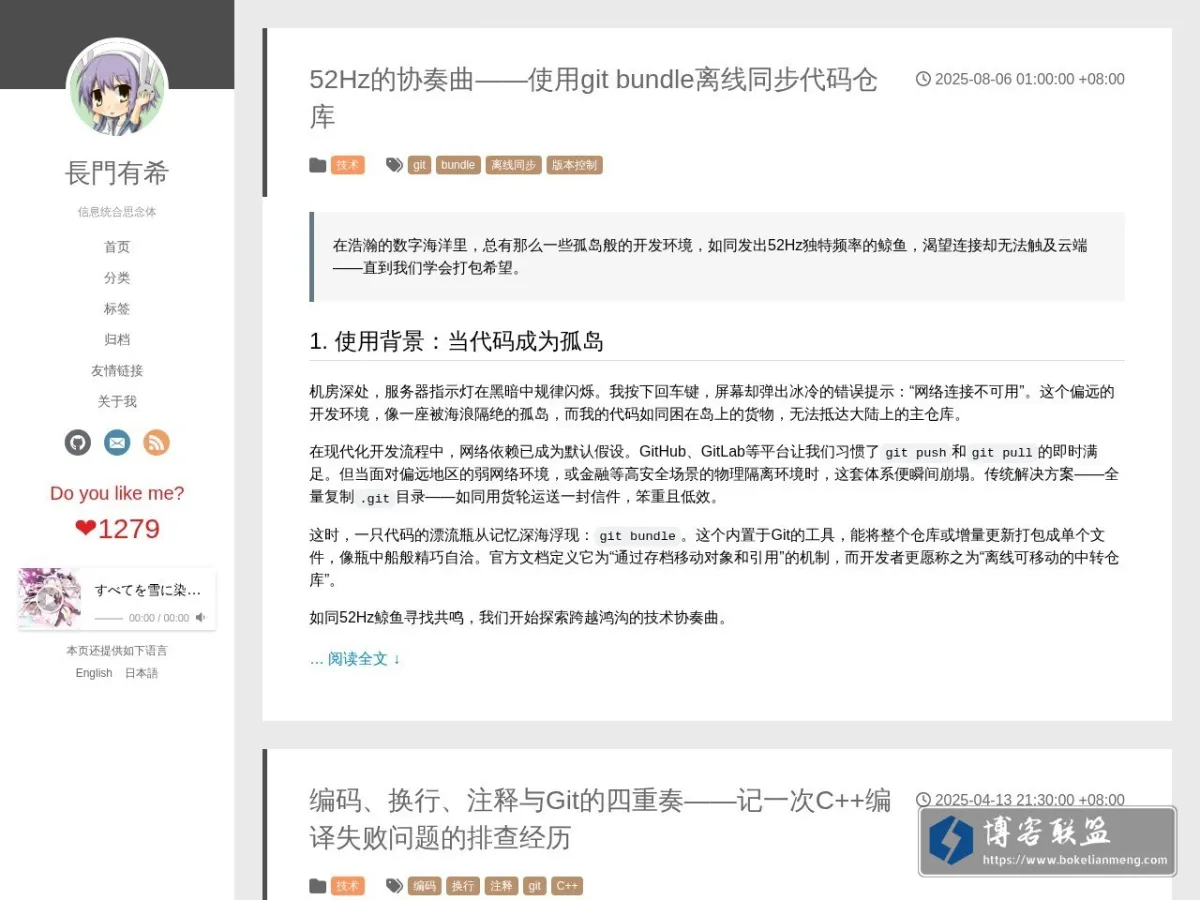Click the second post's tags icon

[x=395, y=886]
